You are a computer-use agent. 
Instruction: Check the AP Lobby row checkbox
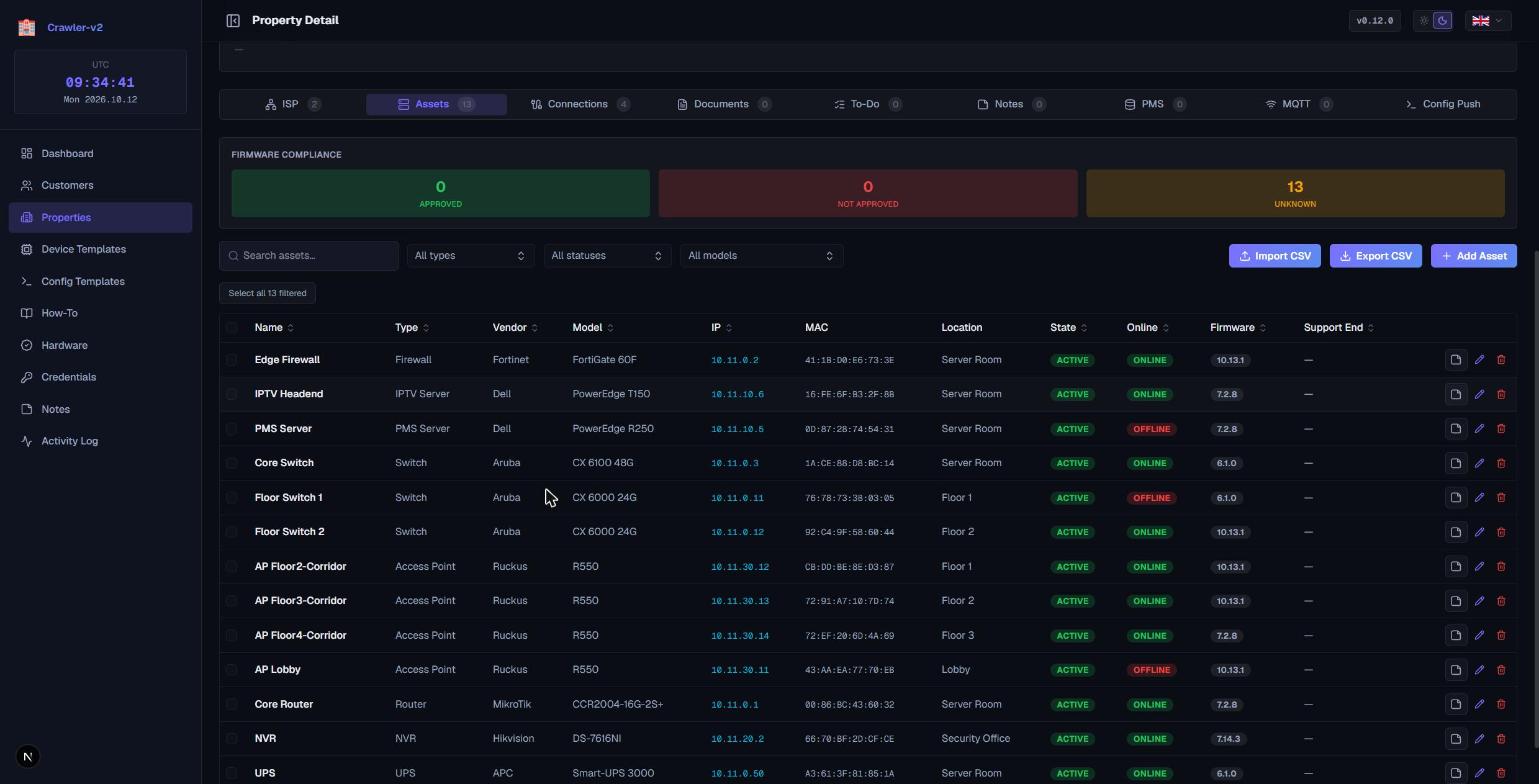click(232, 670)
